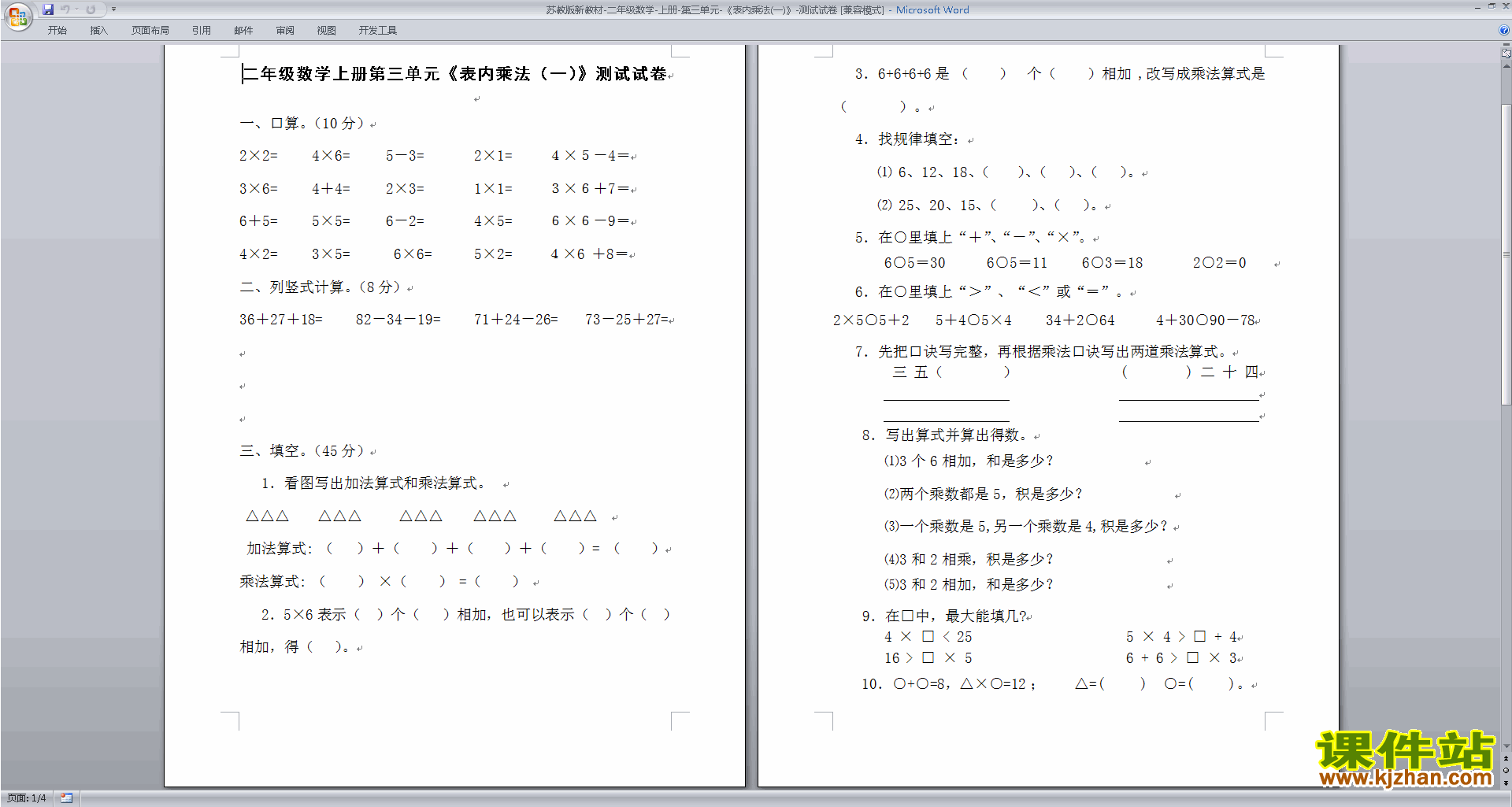The image size is (1512, 807).
Task: Open the 开始 ribbon tab
Action: tap(57, 31)
